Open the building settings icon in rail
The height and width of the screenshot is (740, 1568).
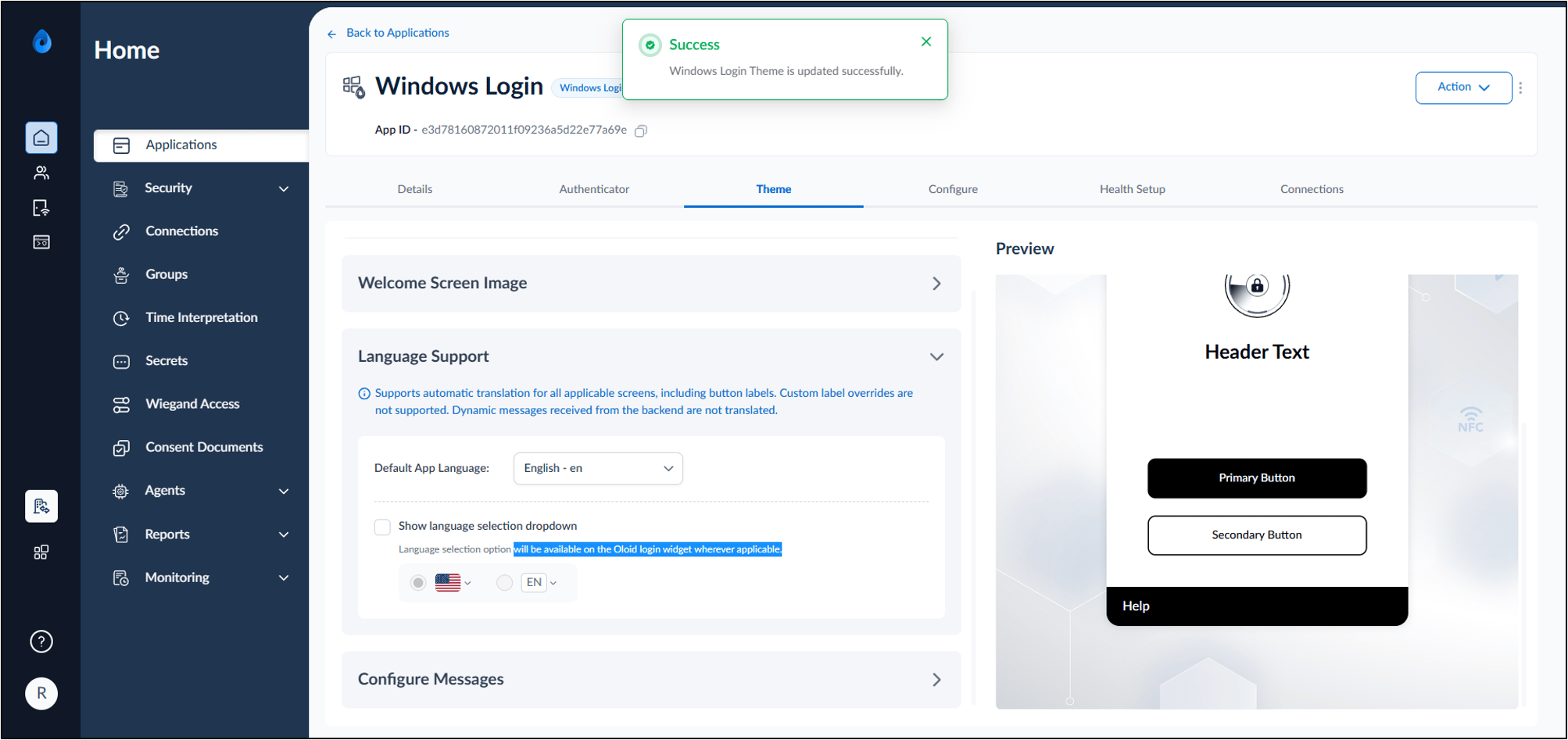41,506
